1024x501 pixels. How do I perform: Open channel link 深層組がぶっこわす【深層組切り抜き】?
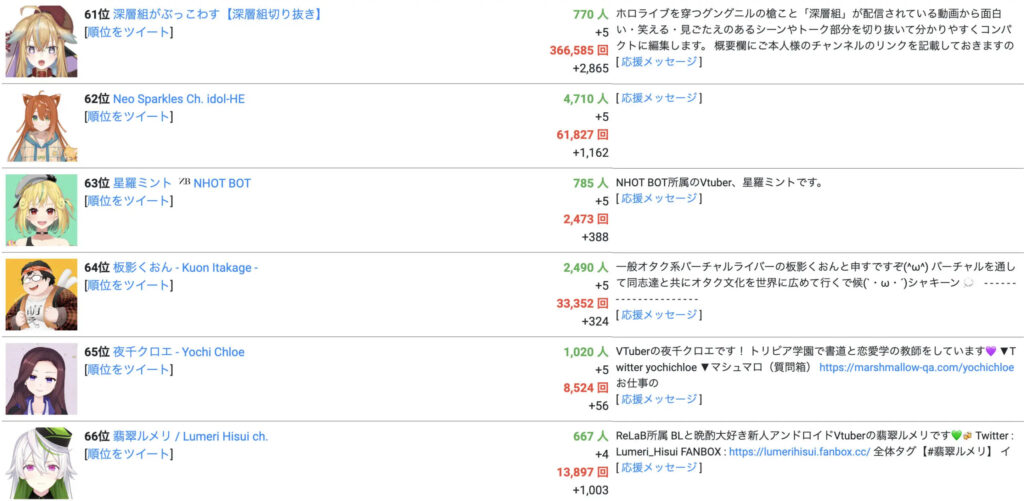(217, 14)
